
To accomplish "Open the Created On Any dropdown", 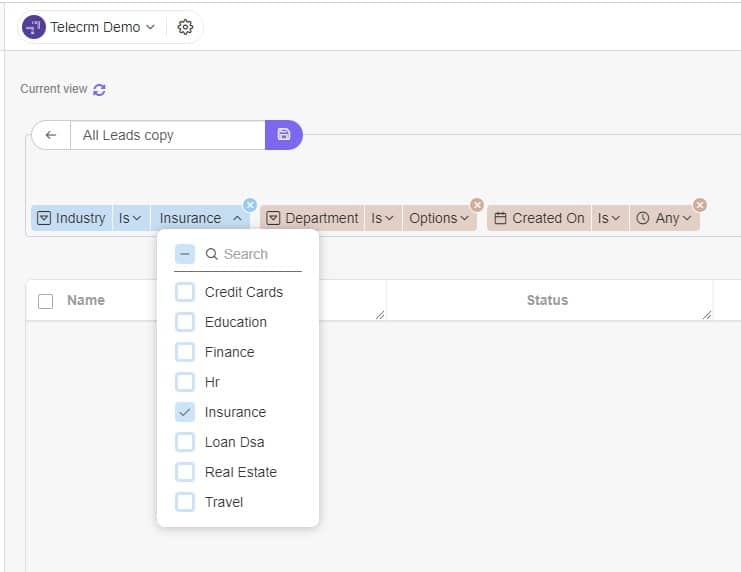I will coord(664,218).
